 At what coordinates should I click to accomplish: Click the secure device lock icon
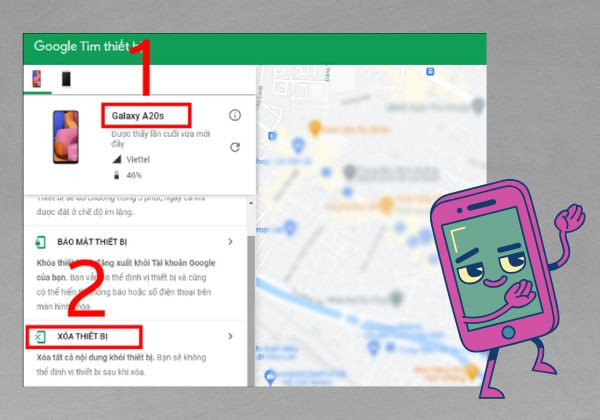[x=40, y=242]
